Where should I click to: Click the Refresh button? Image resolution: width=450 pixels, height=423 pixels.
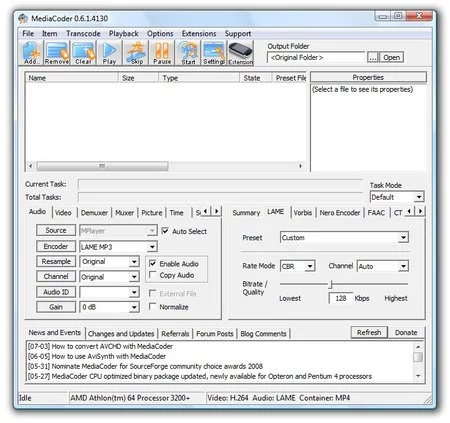[x=369, y=332]
